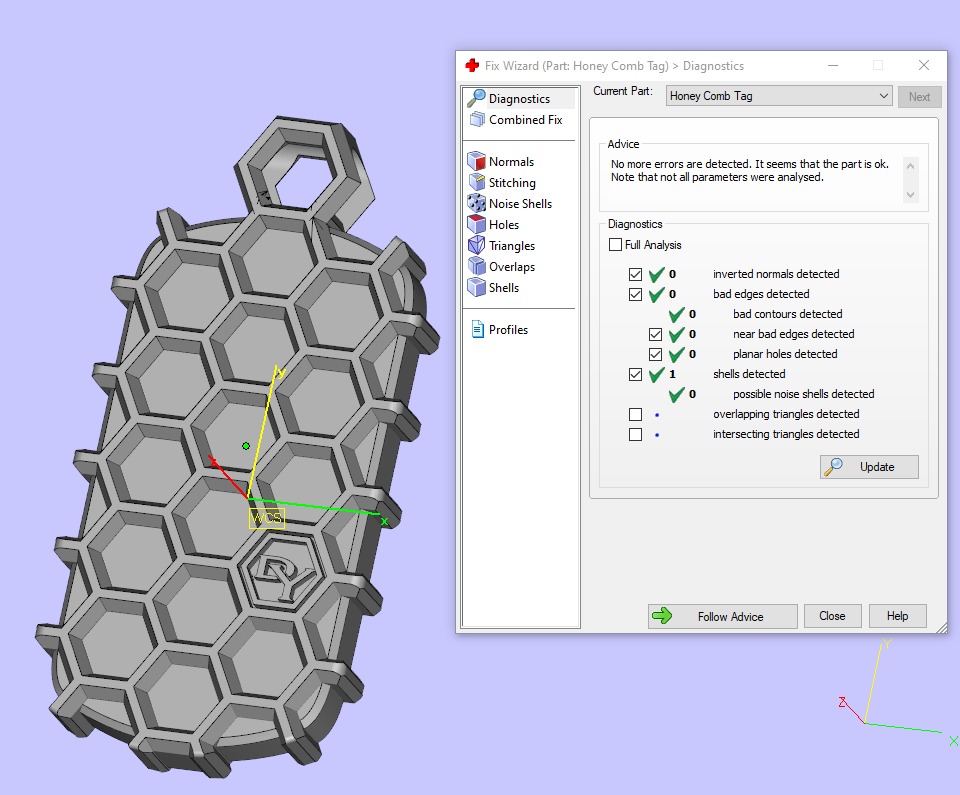Toggle planar holes detected checkbox

pyautogui.click(x=656, y=354)
